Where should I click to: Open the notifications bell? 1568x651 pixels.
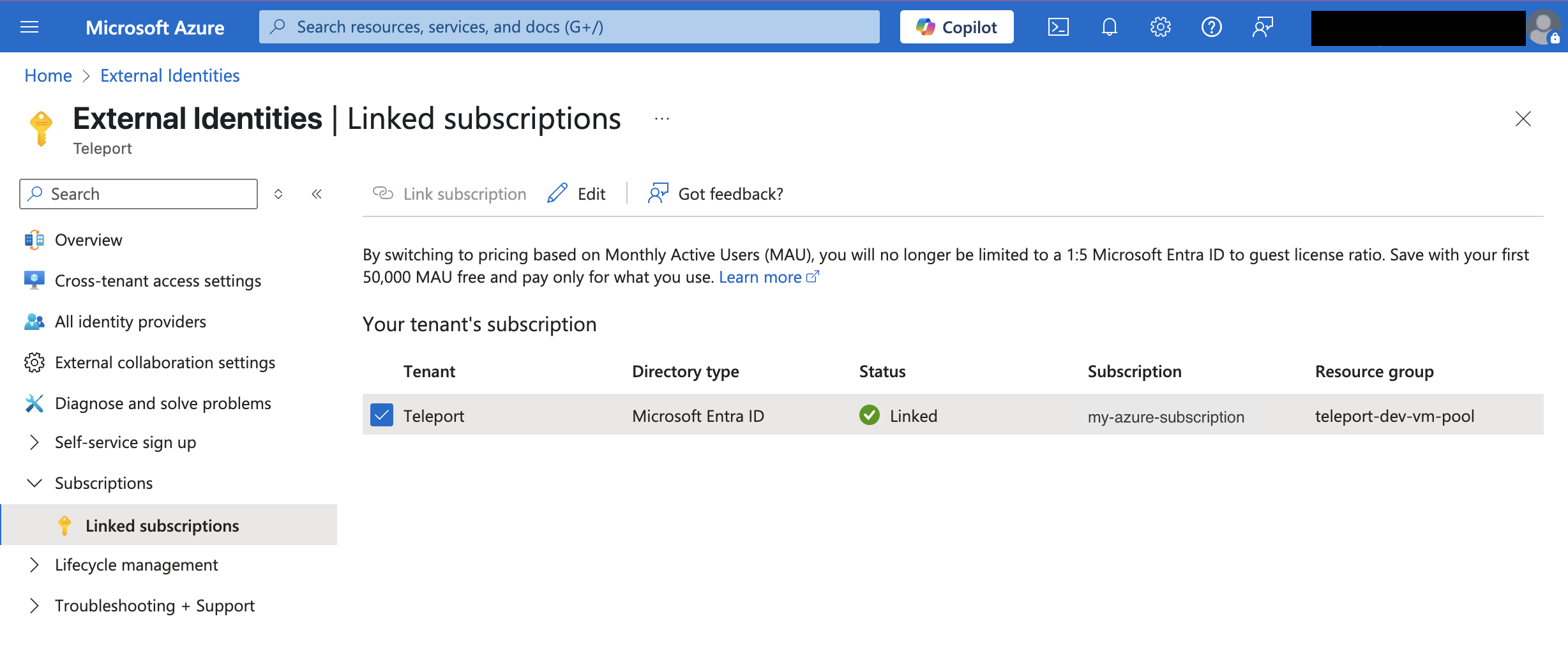point(1109,26)
